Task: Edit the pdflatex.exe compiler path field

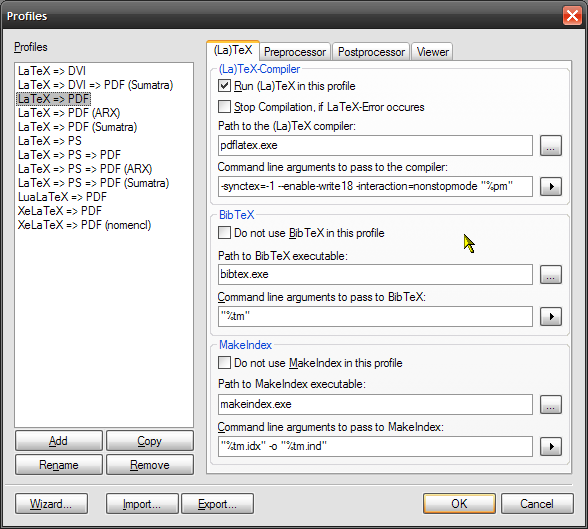Action: click(x=375, y=145)
